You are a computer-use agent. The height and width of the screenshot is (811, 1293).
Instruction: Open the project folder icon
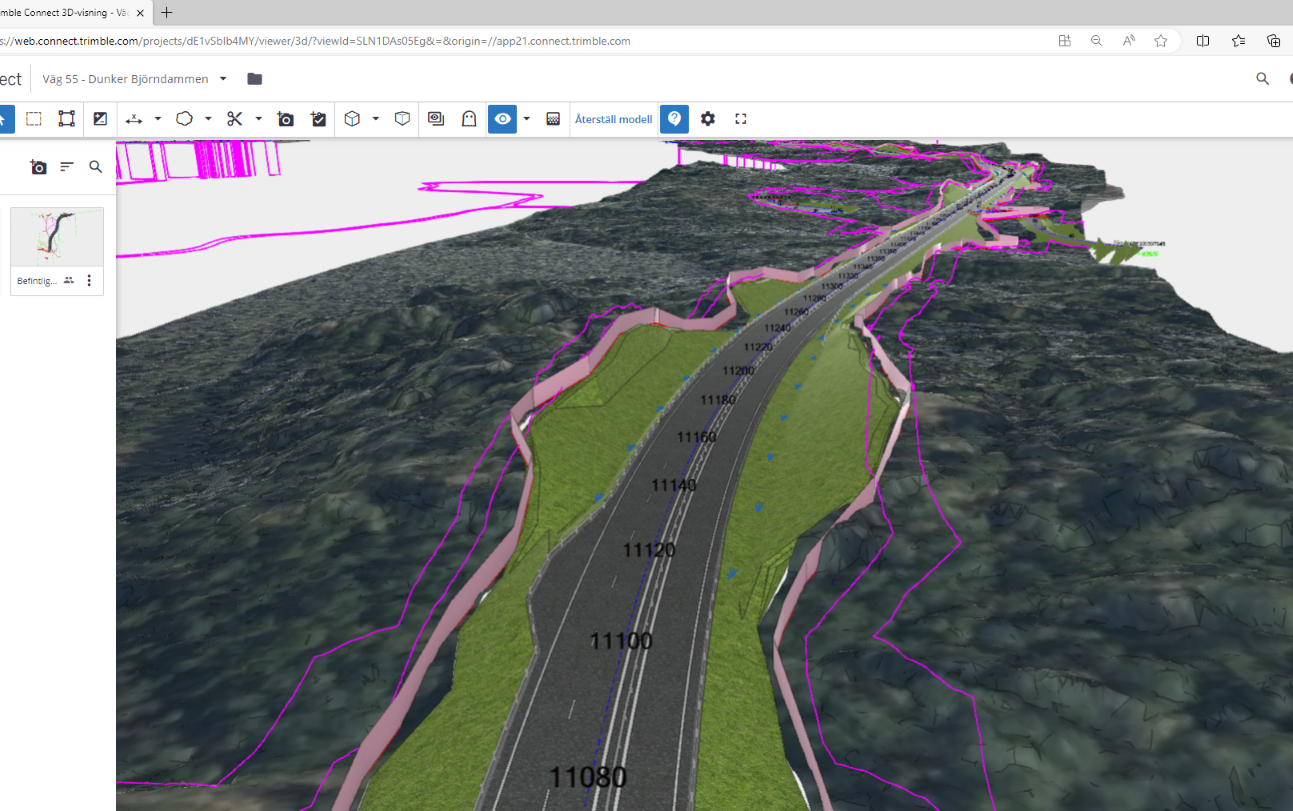[x=254, y=78]
